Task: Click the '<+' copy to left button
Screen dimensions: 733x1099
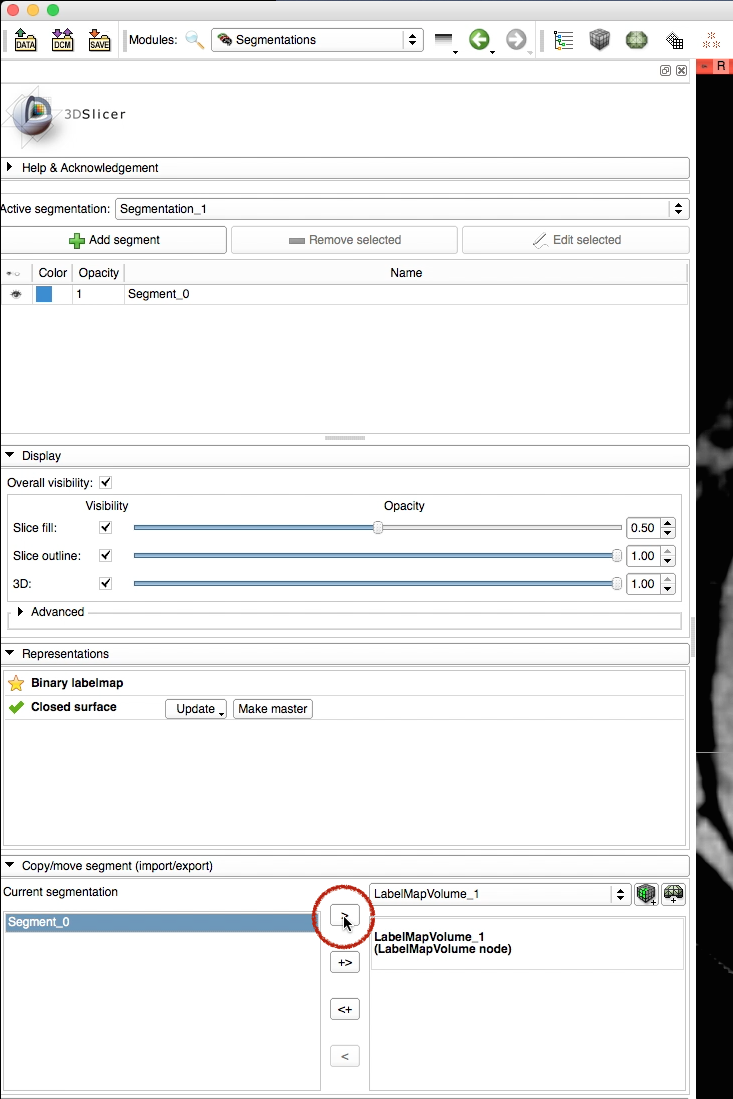Action: (x=345, y=1009)
